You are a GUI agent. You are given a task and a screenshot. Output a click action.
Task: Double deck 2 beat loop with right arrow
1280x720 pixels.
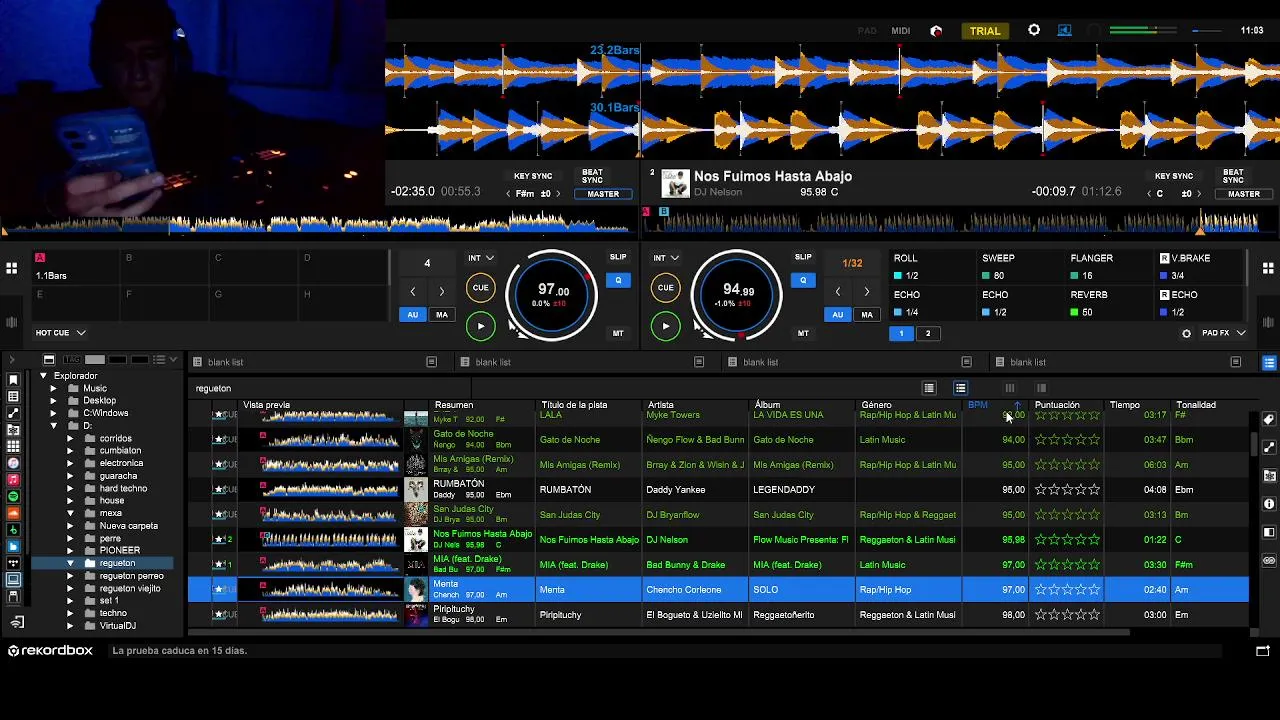[x=867, y=292]
